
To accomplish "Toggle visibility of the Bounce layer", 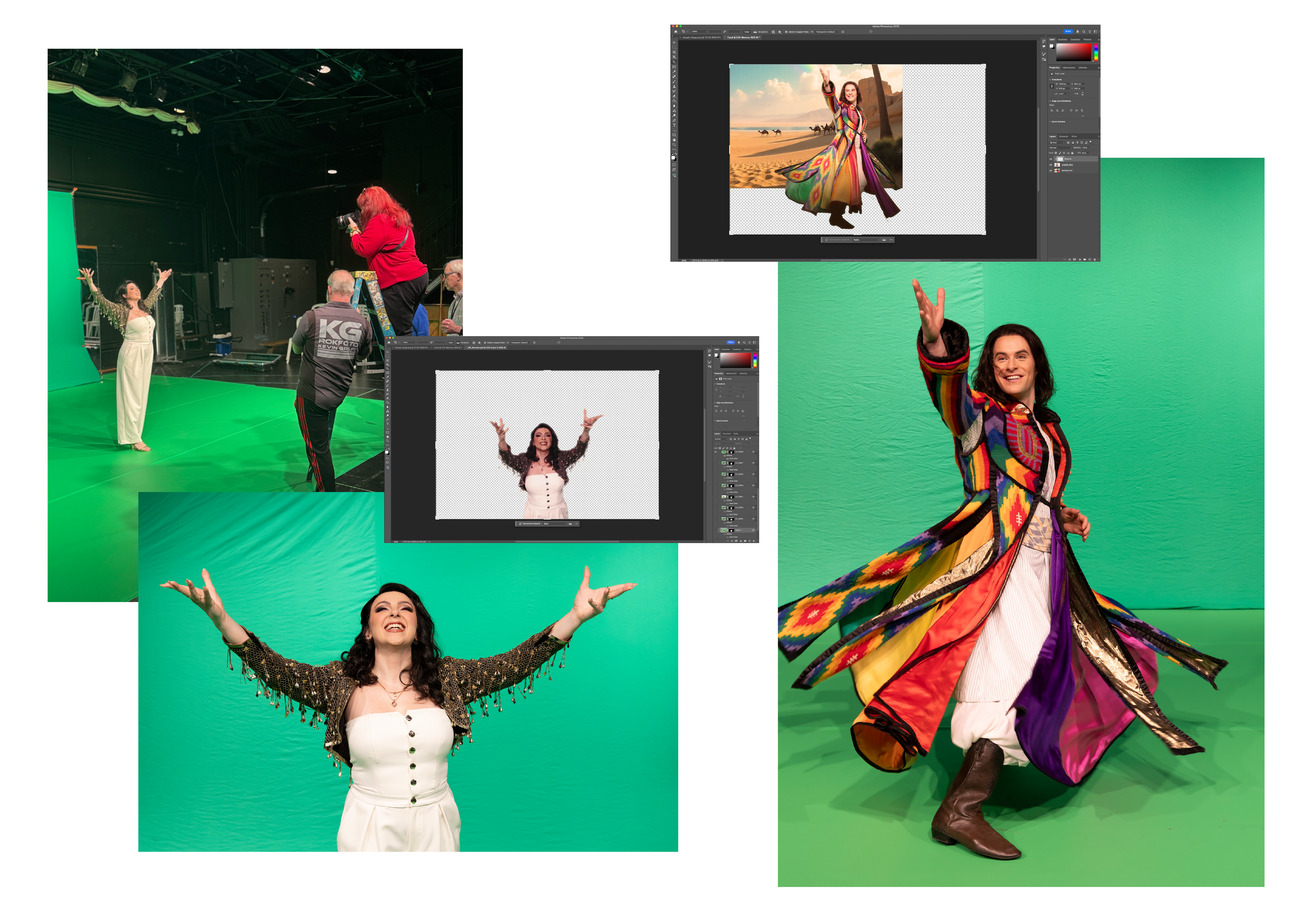I will point(1051,159).
